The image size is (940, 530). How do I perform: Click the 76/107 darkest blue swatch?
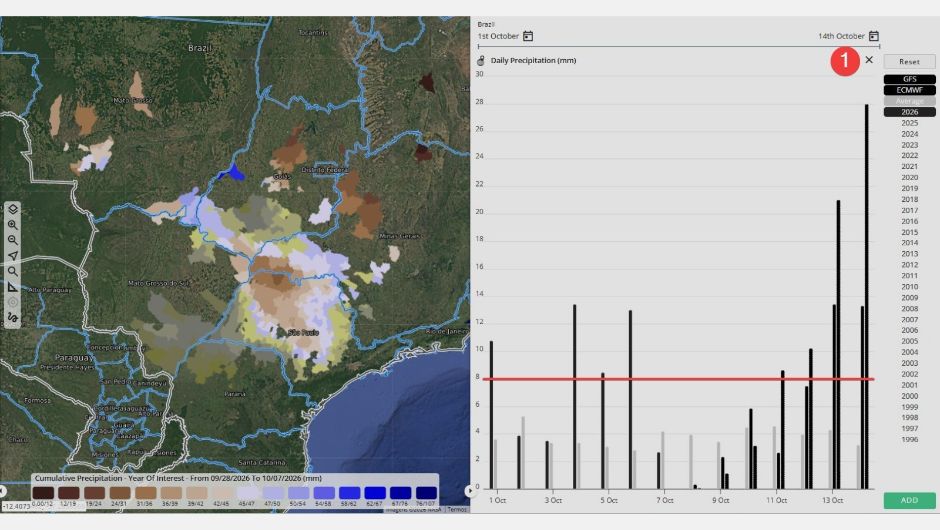(426, 493)
